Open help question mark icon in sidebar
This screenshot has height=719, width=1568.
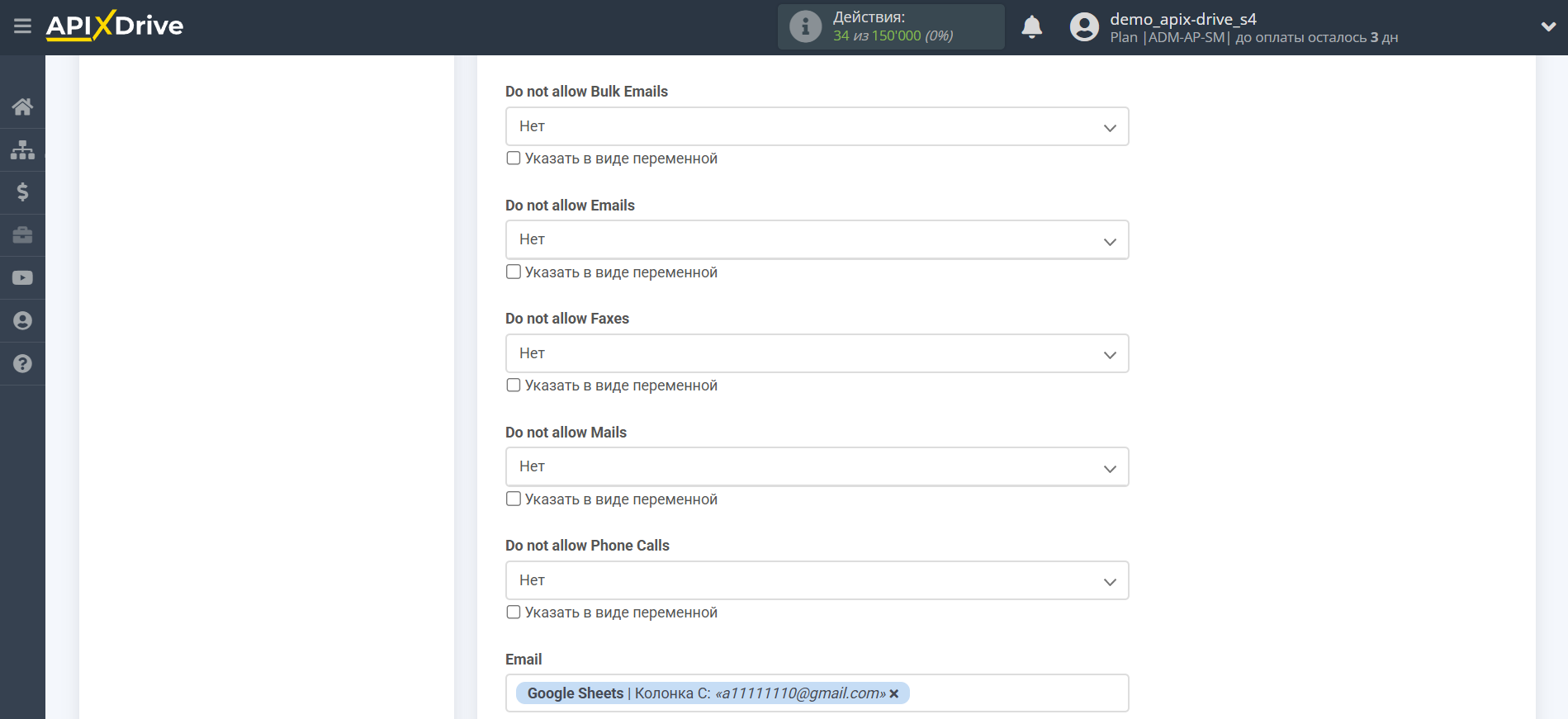[22, 364]
